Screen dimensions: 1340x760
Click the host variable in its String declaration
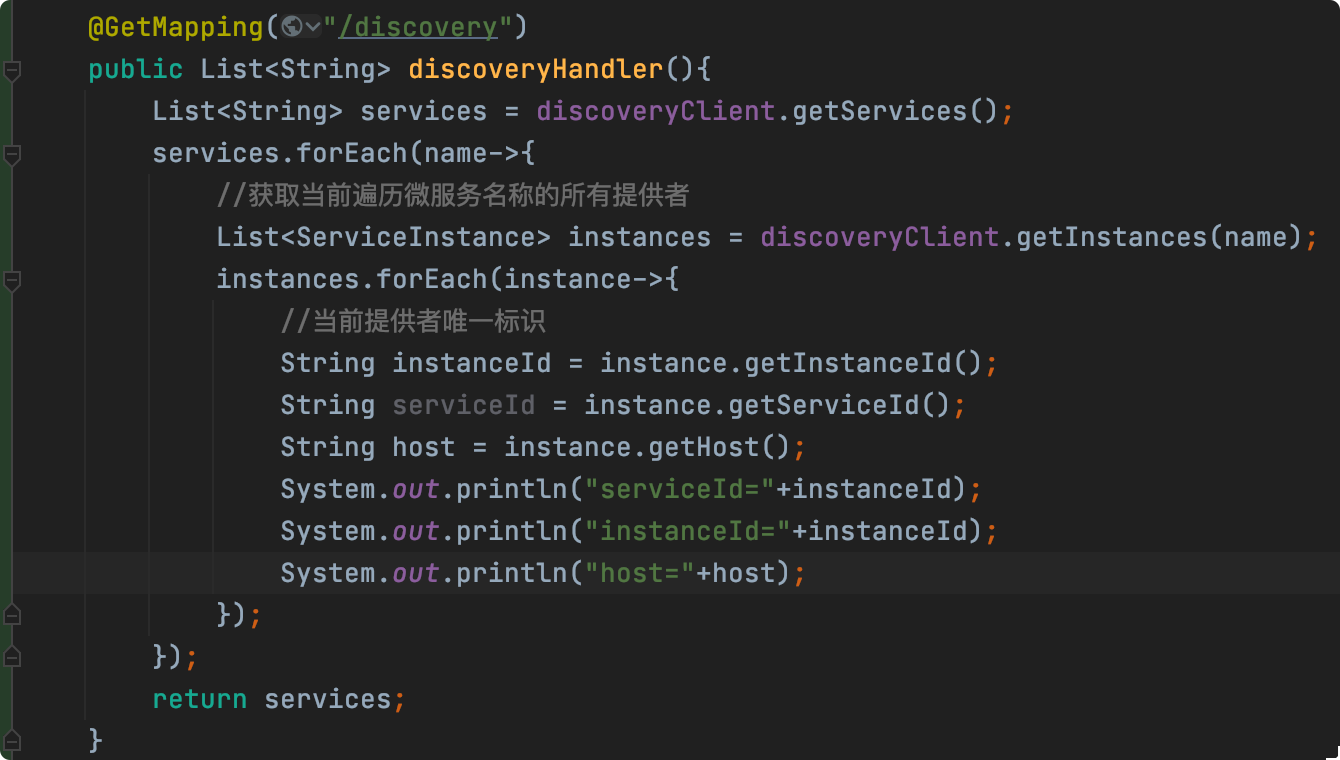pyautogui.click(x=424, y=447)
